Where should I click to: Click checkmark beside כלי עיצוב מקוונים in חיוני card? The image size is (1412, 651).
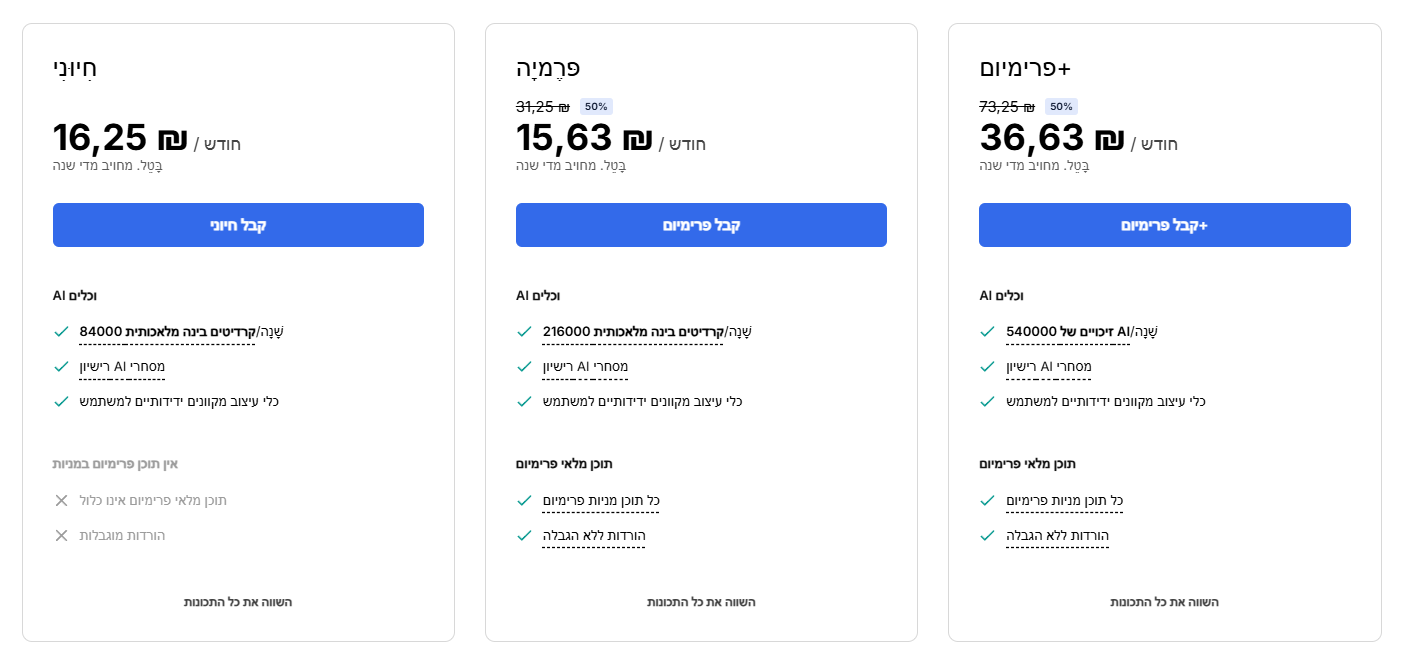coord(61,402)
